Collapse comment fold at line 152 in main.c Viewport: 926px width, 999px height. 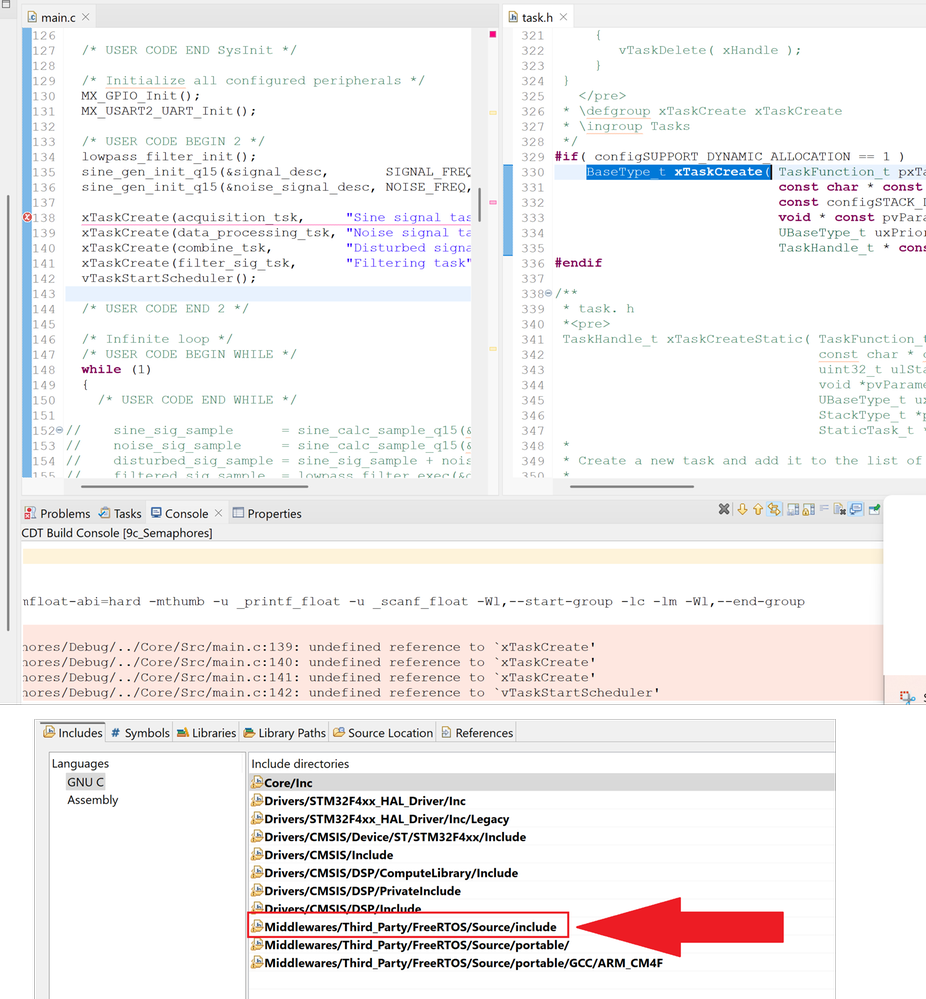click(x=60, y=430)
